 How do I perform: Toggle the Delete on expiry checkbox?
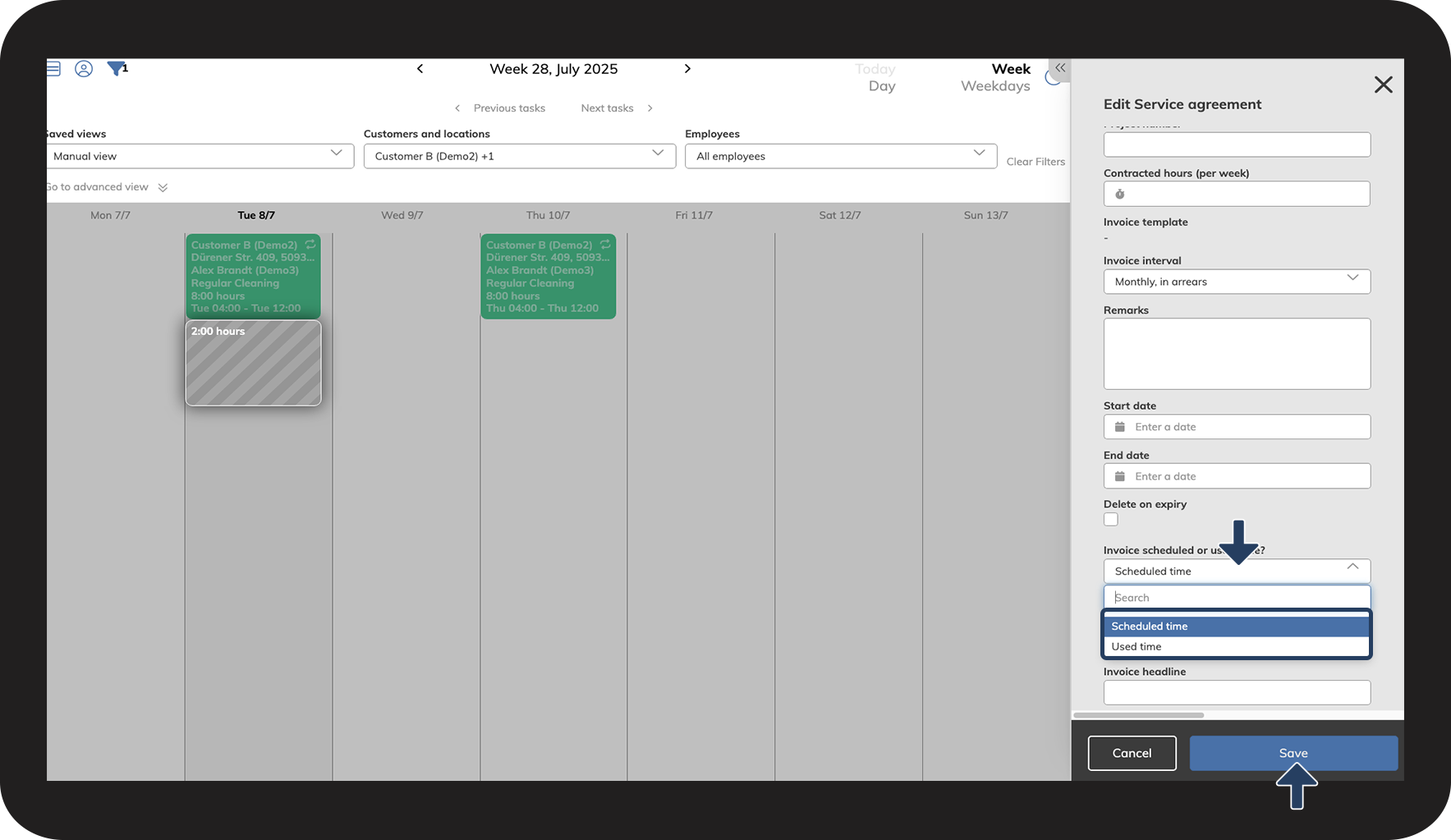pos(1111,520)
